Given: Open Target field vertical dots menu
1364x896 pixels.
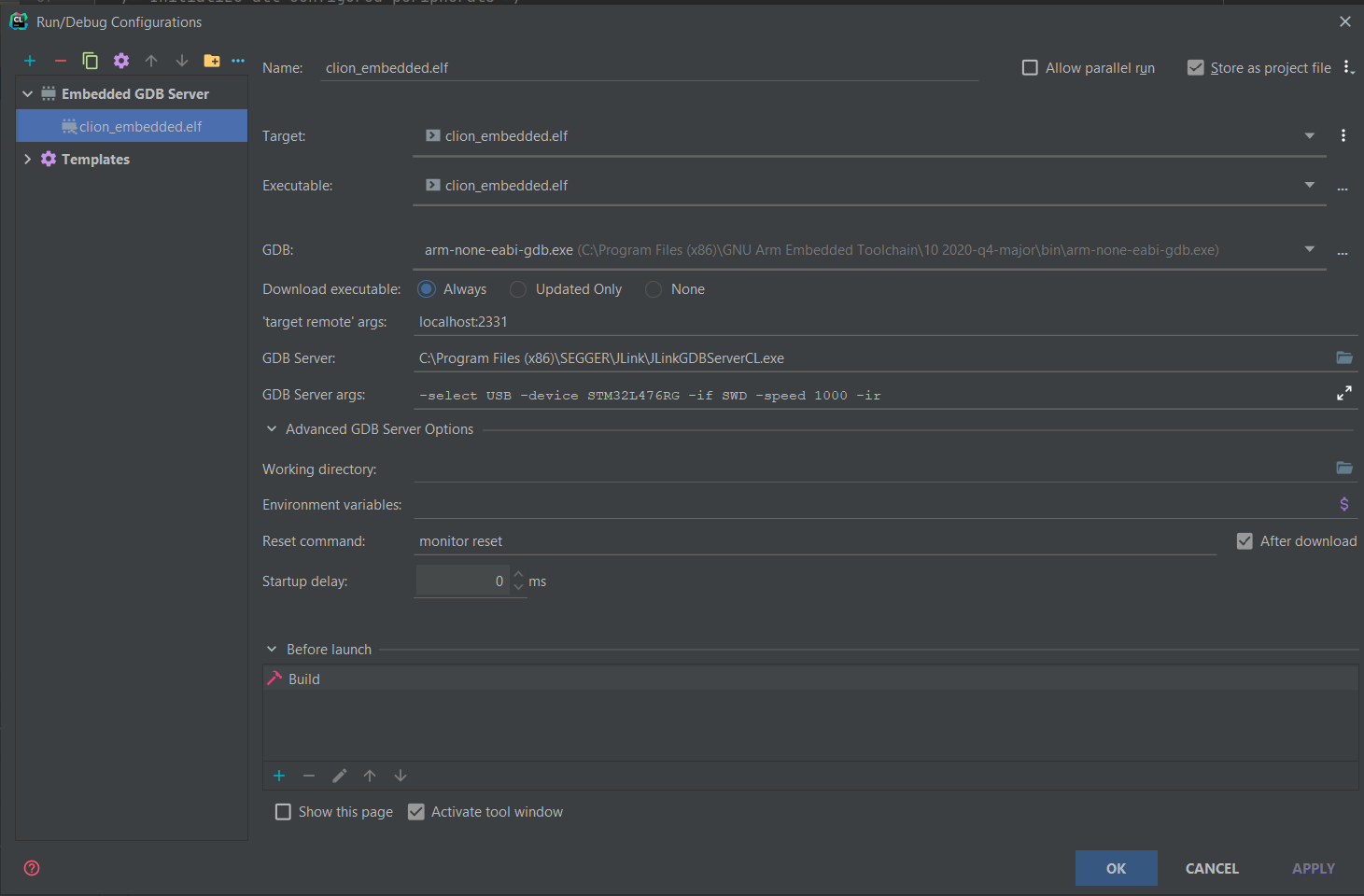Looking at the screenshot, I should tap(1343, 135).
